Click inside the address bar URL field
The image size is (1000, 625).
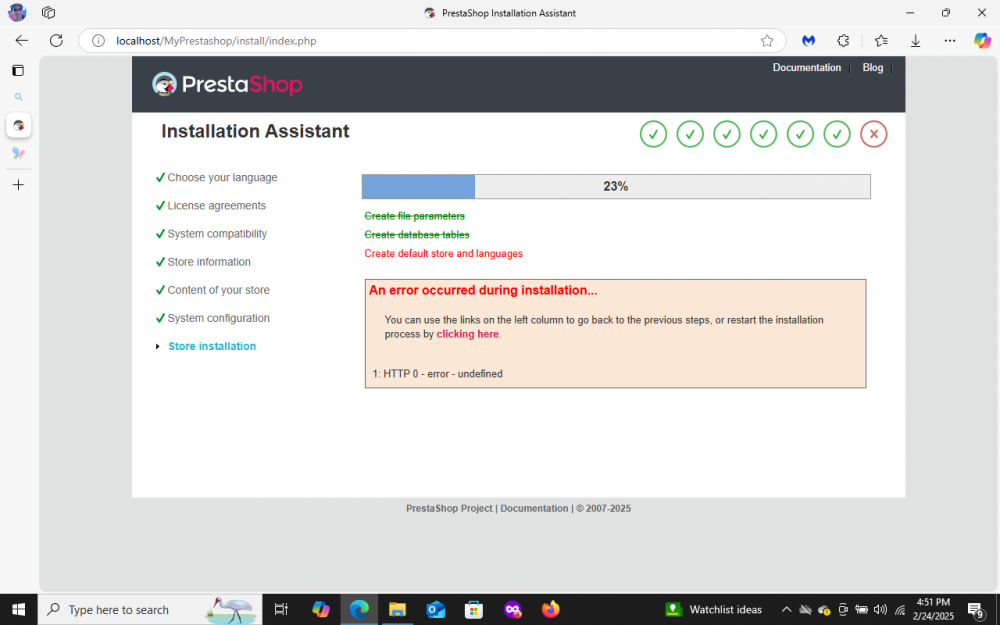(x=300, y=41)
